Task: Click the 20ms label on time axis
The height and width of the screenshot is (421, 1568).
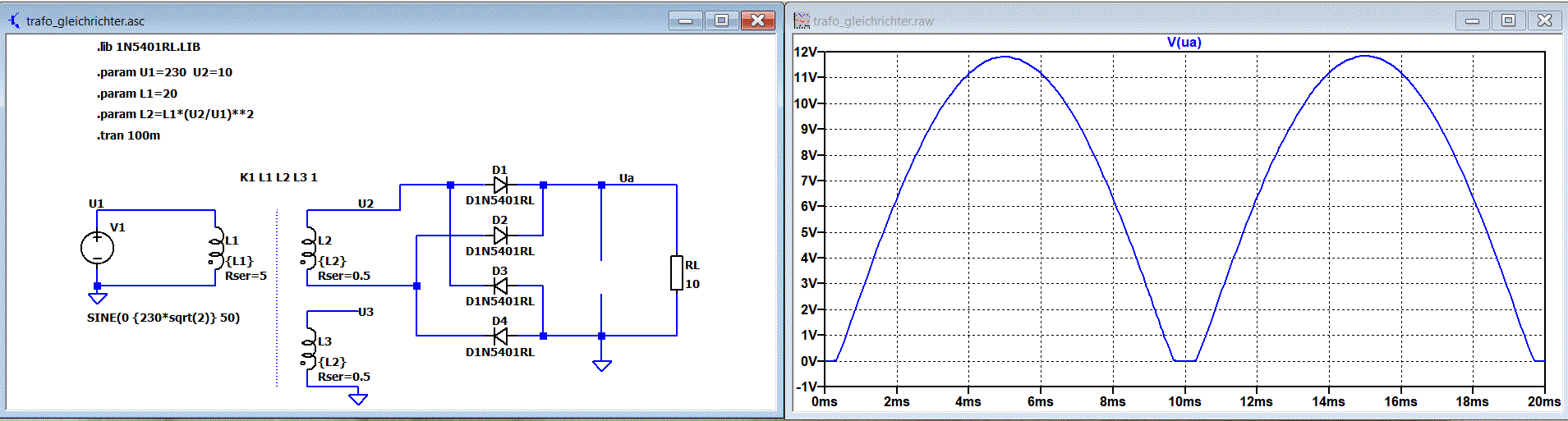Action: pyautogui.click(x=1544, y=401)
